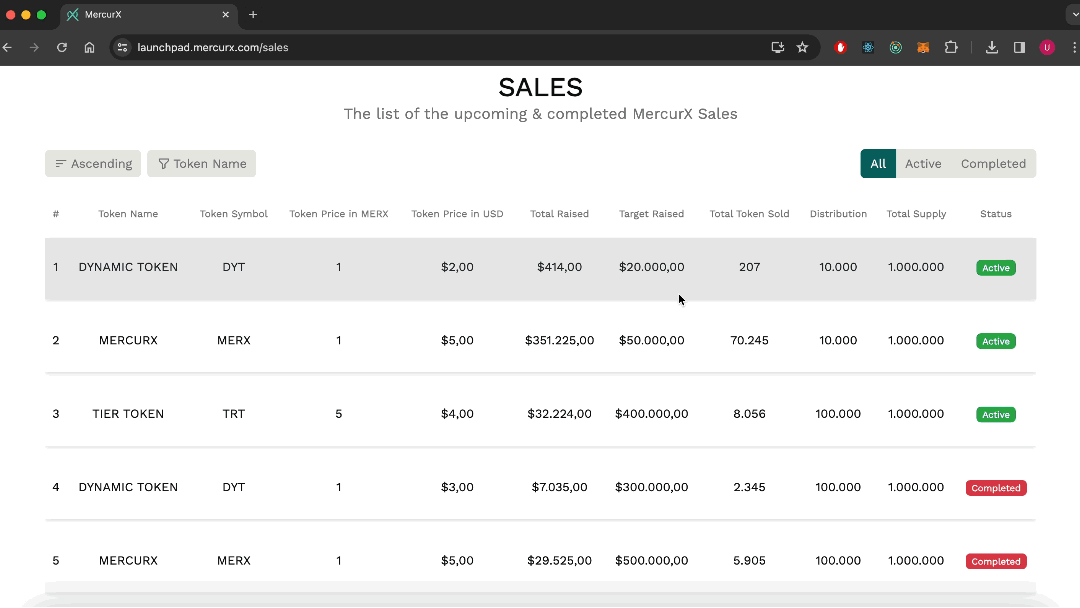Open the red ad blocker extension
1080x608 pixels.
point(840,48)
